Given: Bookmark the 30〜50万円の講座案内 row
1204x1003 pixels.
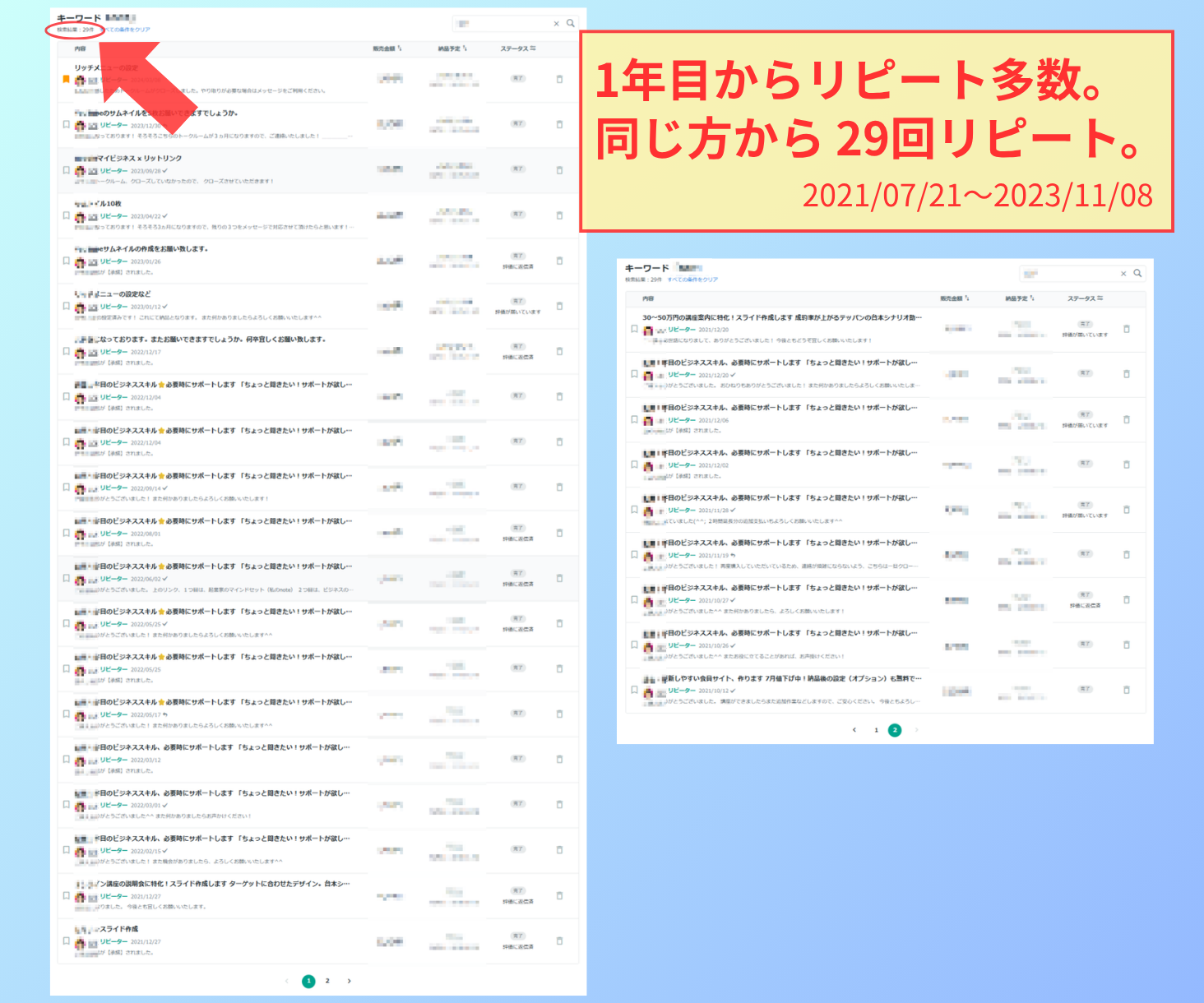Looking at the screenshot, I should pos(634,329).
